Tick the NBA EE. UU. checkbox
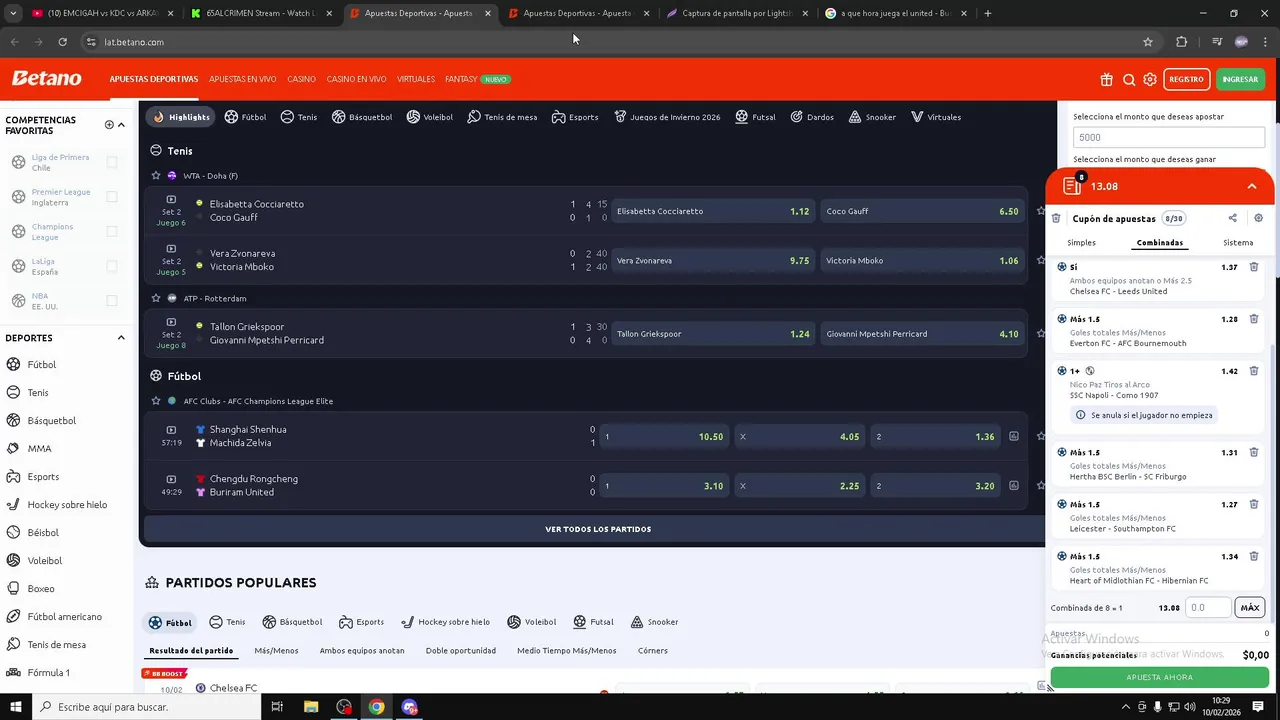The width and height of the screenshot is (1280, 720). 112,300
